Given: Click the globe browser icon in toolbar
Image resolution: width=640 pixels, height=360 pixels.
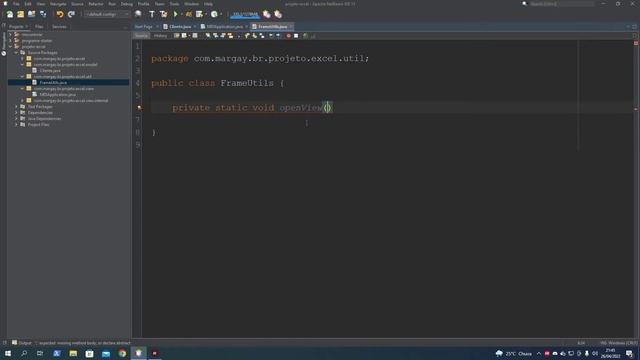Looking at the screenshot, I should tap(138, 14).
